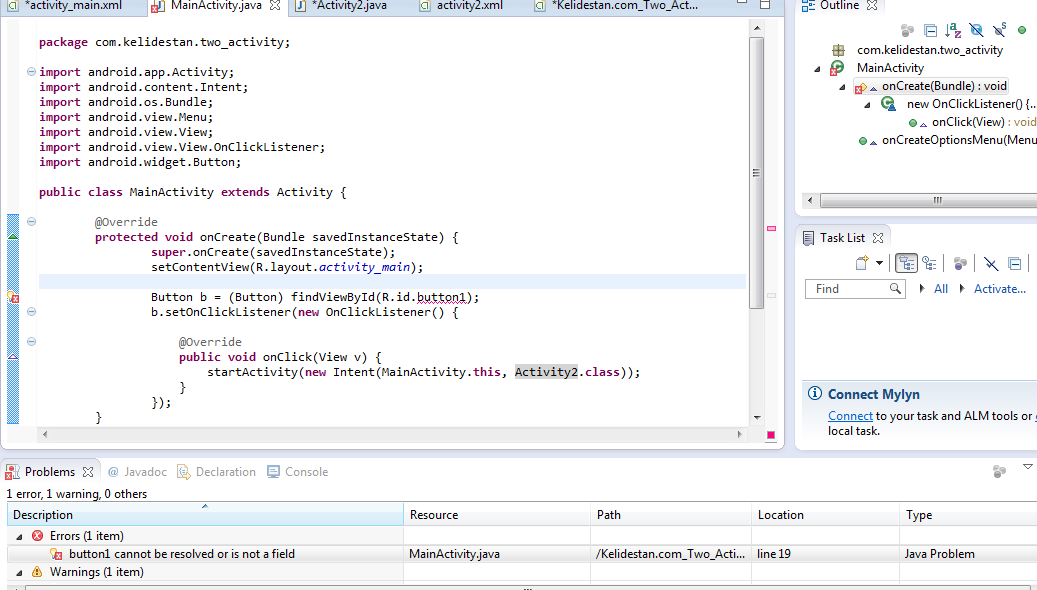
Task: Select onCreateOptionsMenu in the Outline
Action: click(x=959, y=140)
